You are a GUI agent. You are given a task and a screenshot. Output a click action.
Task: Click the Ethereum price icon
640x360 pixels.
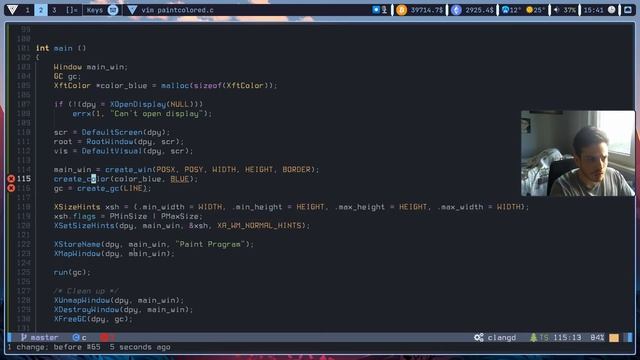(456, 10)
